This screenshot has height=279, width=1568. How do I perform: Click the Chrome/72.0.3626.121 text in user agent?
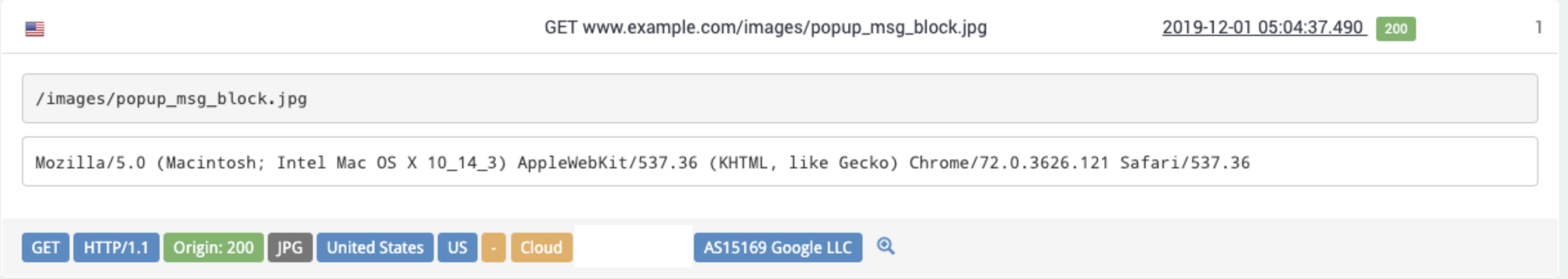click(1009, 163)
